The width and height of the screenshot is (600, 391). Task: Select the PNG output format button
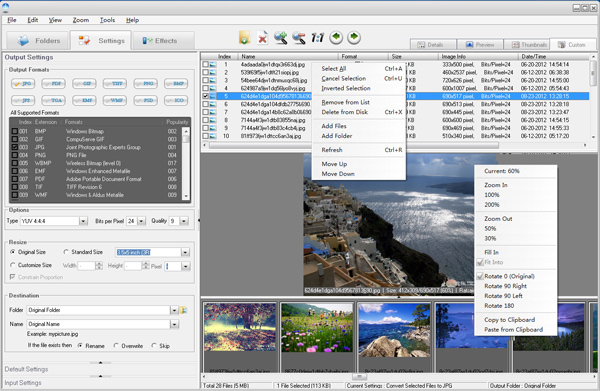[145, 83]
